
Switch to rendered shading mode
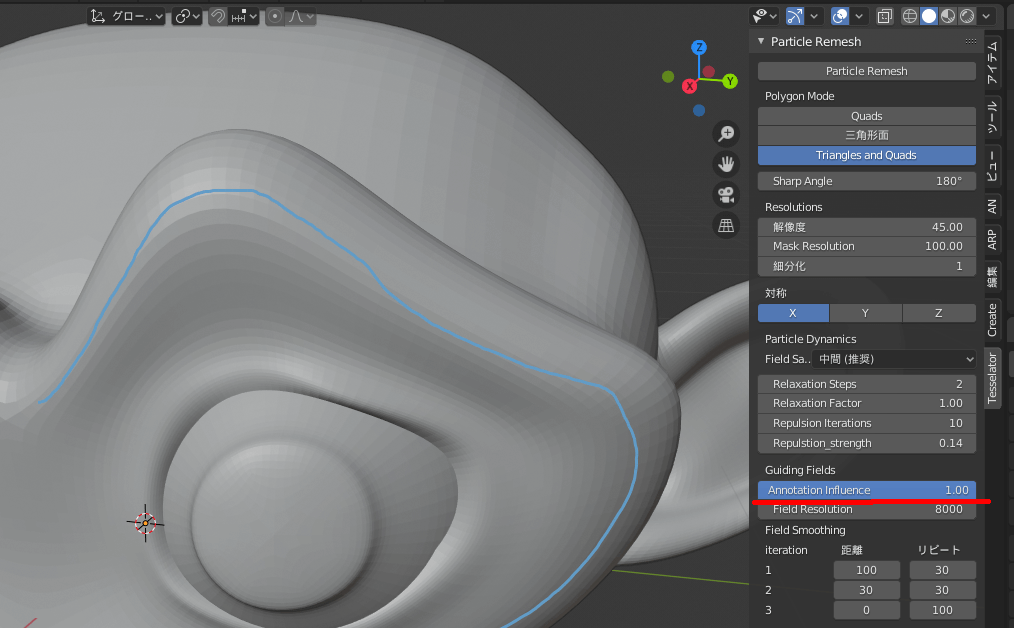[x=967, y=16]
